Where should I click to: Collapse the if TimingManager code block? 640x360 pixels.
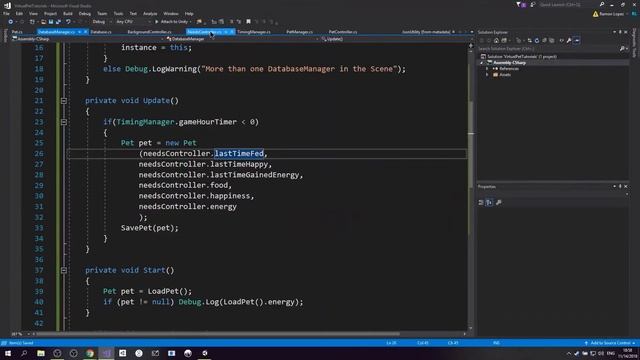(64, 122)
